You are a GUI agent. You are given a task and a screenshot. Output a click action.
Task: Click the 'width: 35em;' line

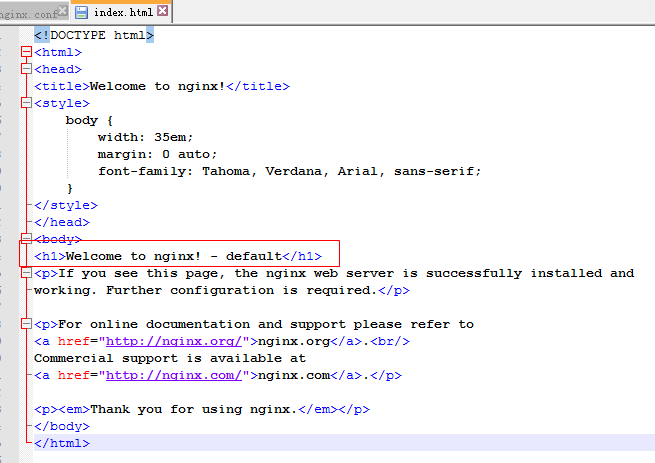click(x=145, y=137)
